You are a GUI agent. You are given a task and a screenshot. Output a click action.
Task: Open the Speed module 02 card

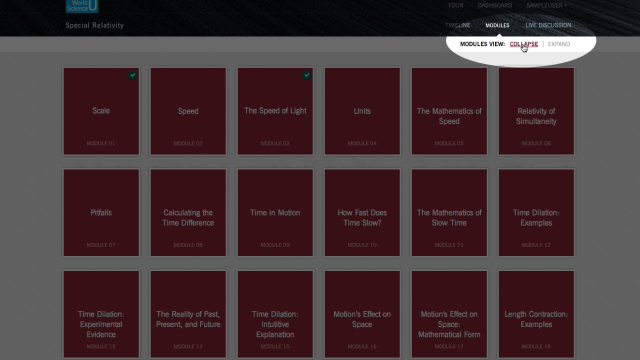point(188,111)
